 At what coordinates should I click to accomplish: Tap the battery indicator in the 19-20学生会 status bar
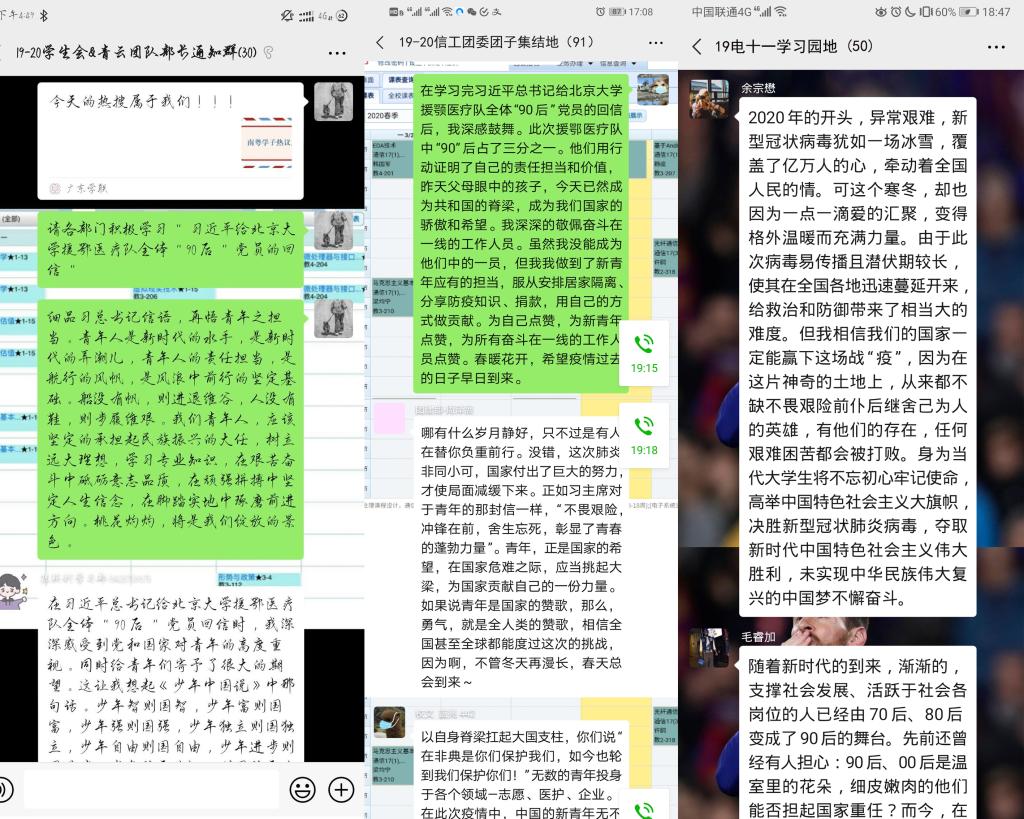pos(342,15)
